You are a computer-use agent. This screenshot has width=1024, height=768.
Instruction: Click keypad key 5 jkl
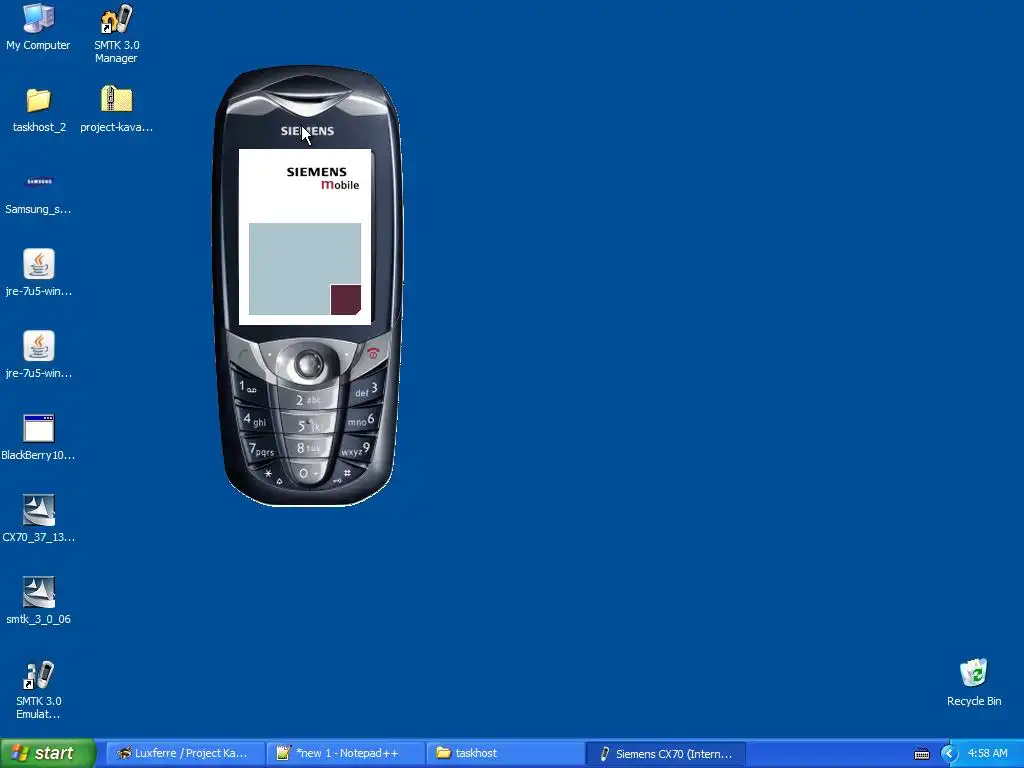pyautogui.click(x=309, y=425)
